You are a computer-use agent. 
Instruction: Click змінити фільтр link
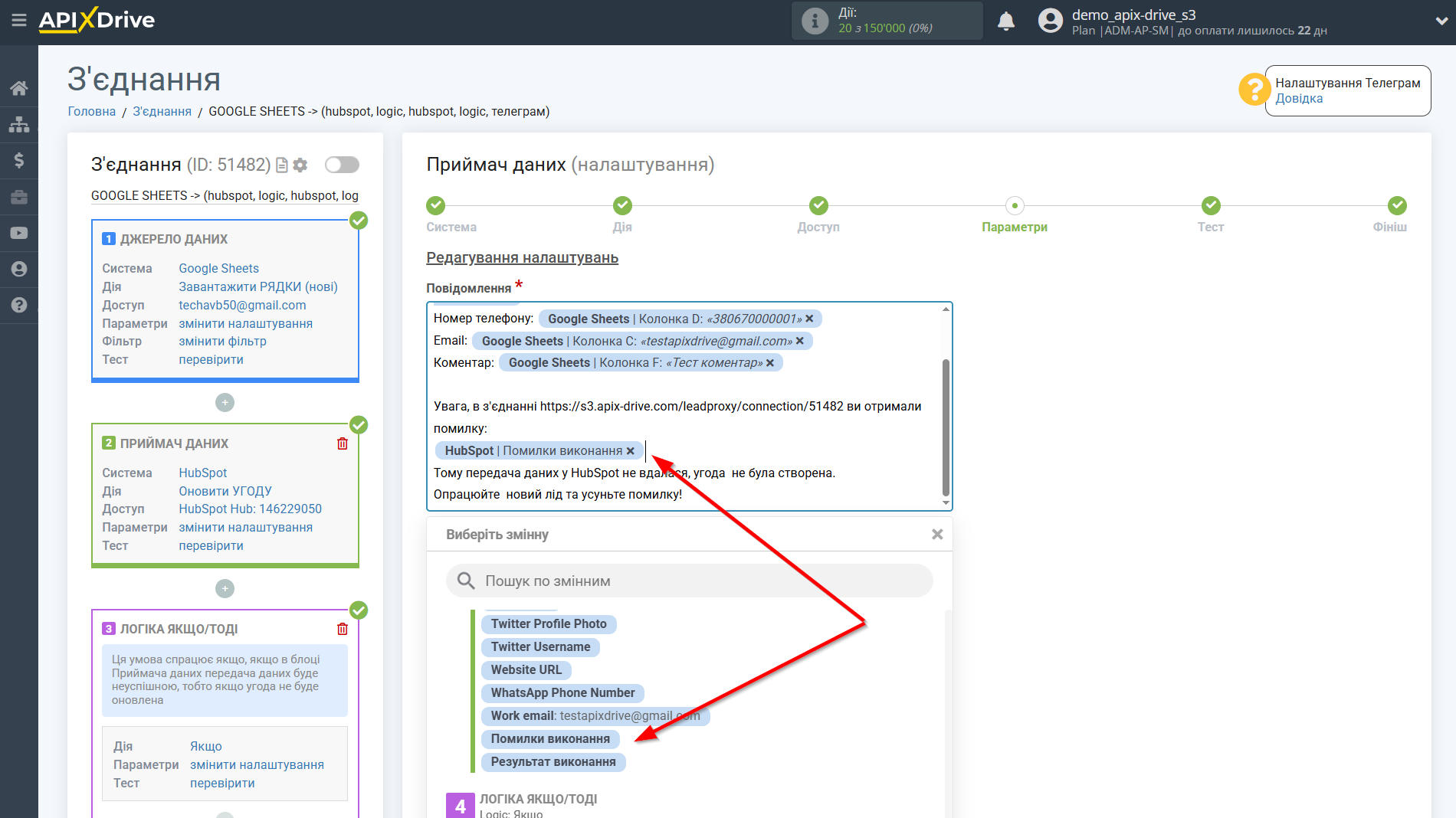(222, 342)
